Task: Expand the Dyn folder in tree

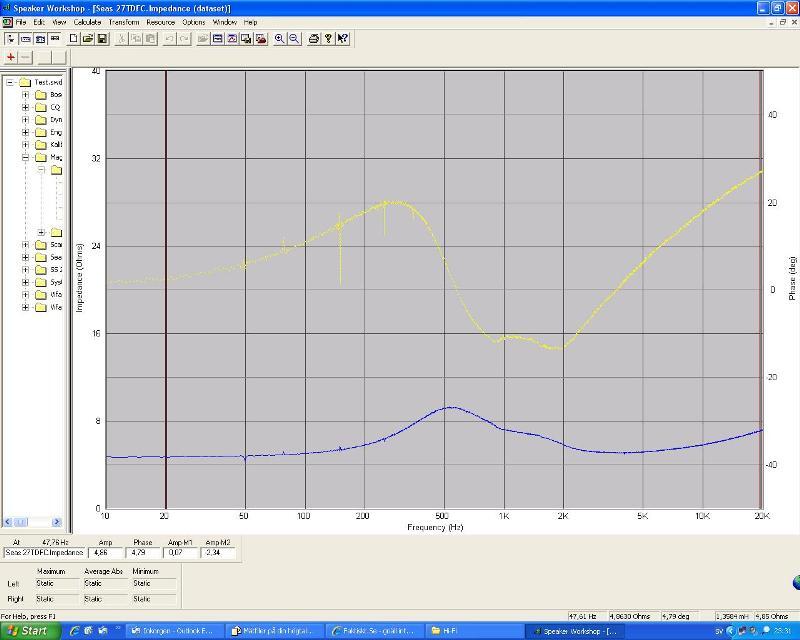Action: pos(25,120)
